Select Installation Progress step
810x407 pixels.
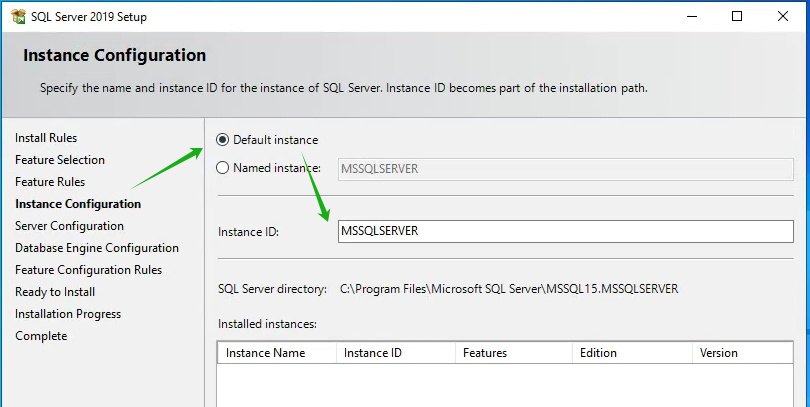pos(68,314)
